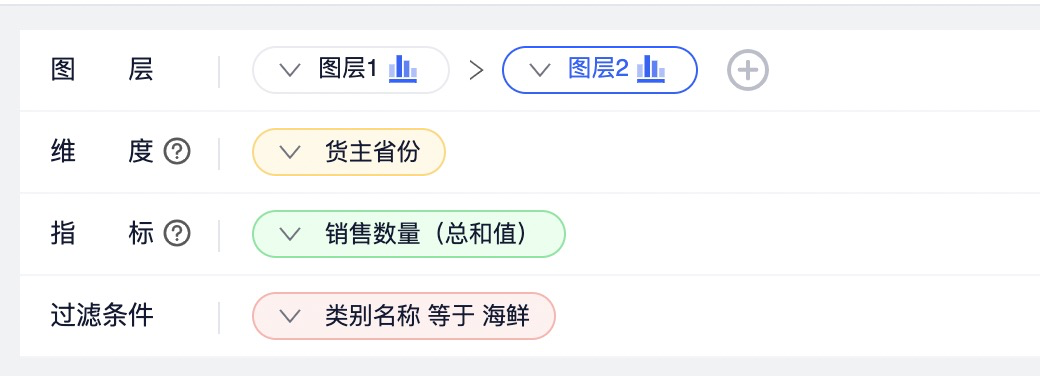Click the 过滤条件 row label
The height and width of the screenshot is (376, 1040).
point(102,316)
